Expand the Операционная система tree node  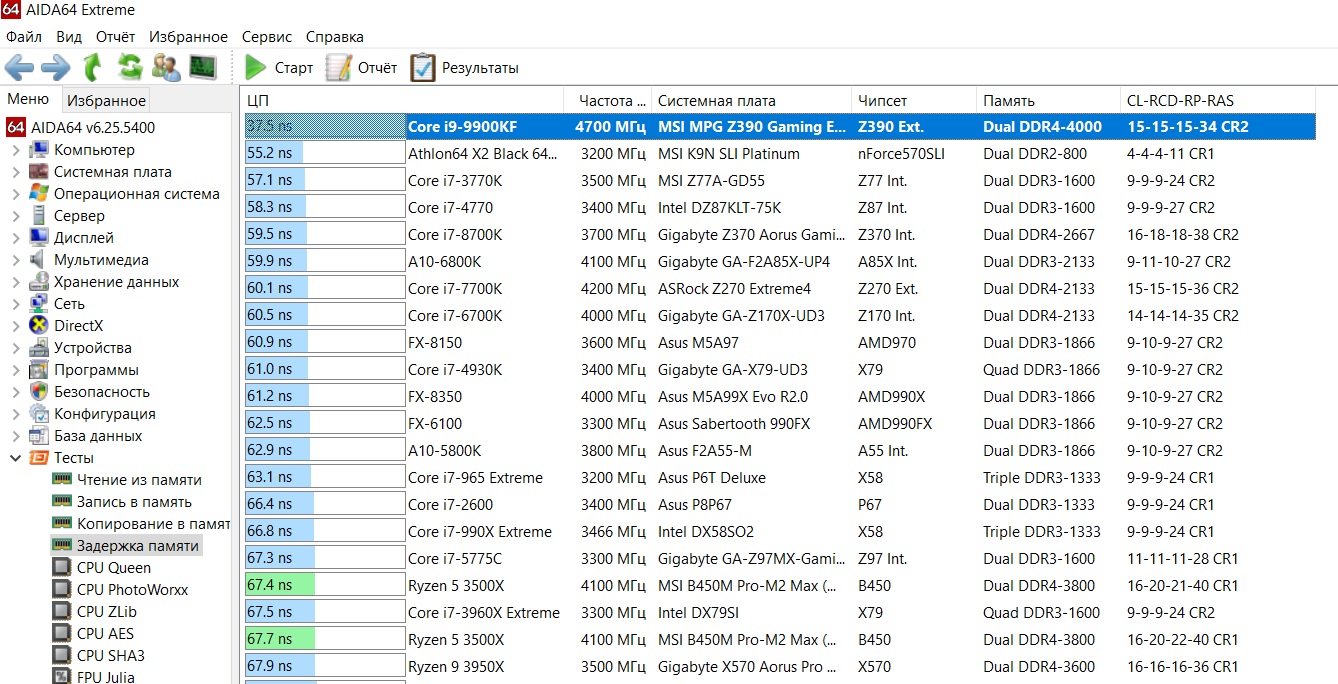pyautogui.click(x=16, y=194)
